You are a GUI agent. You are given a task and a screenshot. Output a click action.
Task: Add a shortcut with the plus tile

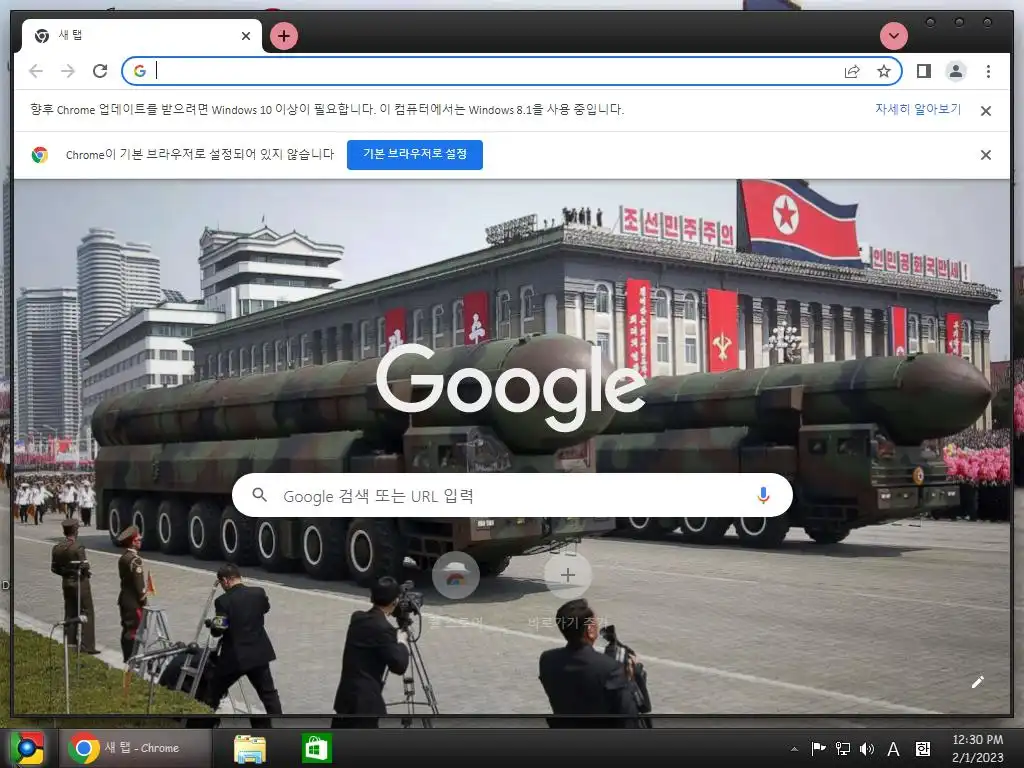[x=568, y=575]
